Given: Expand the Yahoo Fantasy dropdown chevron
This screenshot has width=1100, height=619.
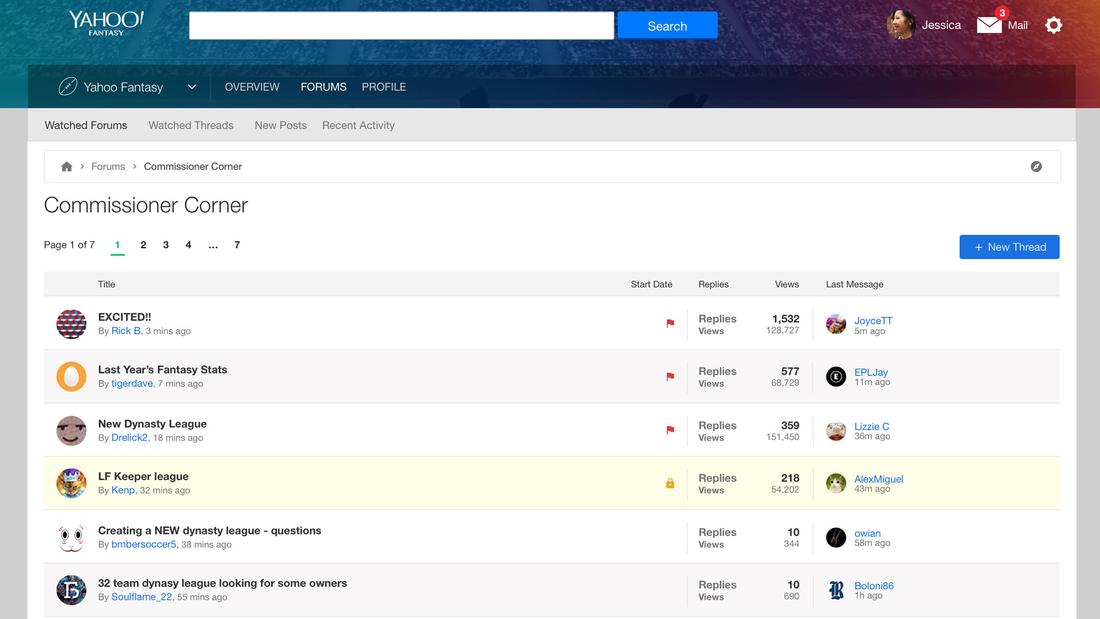Looking at the screenshot, I should point(191,87).
